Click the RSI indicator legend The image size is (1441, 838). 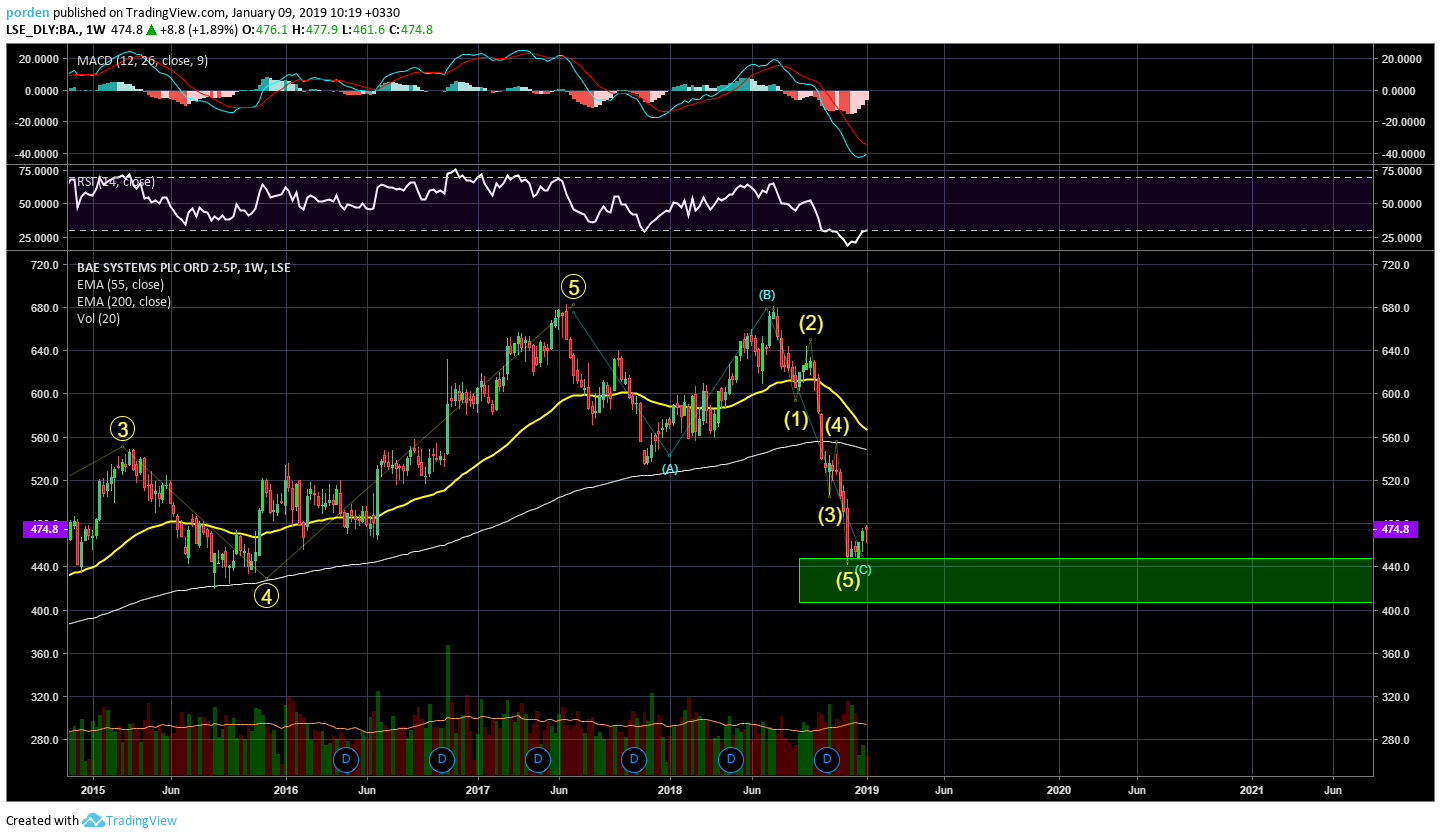click(x=116, y=182)
